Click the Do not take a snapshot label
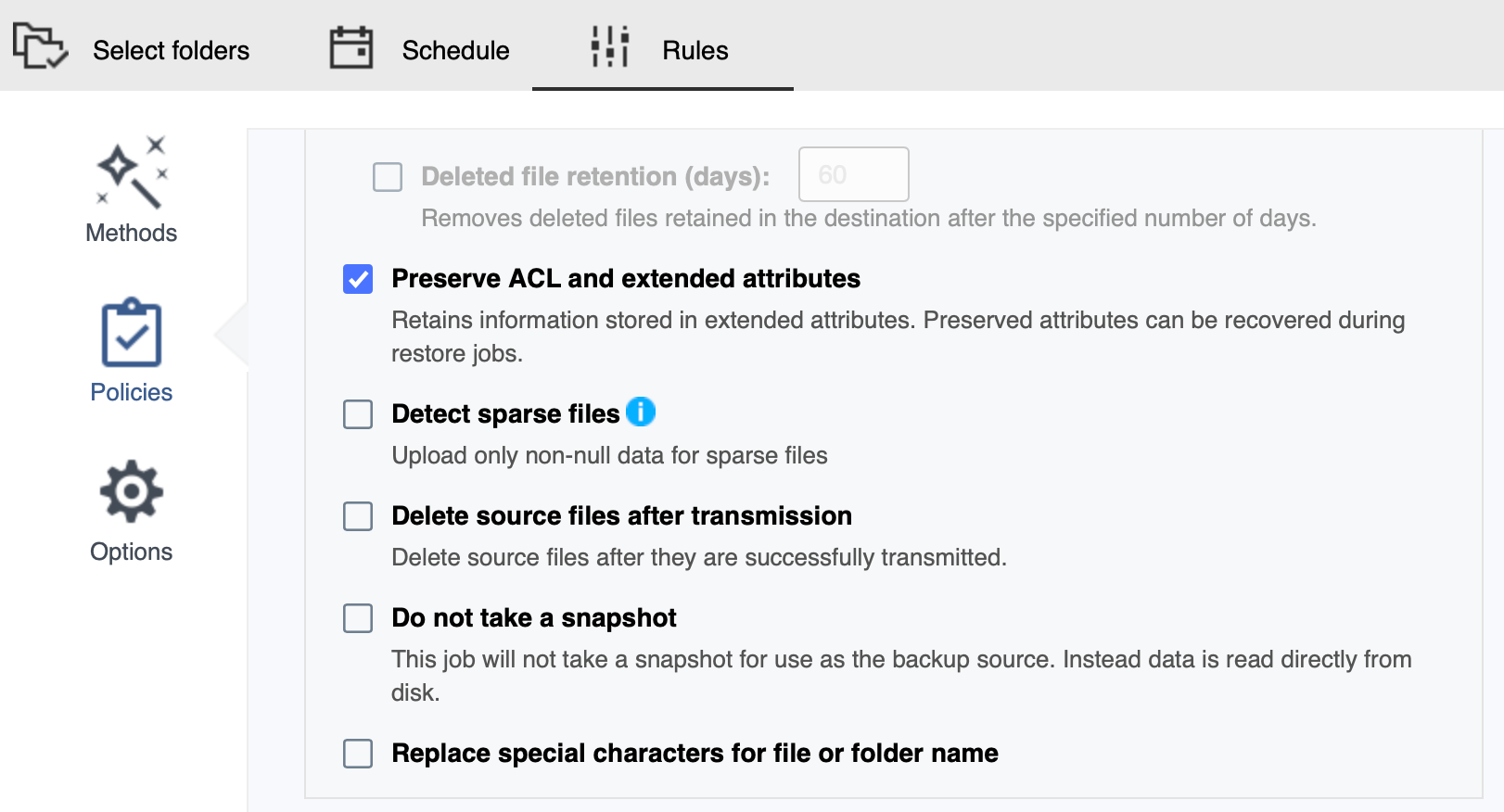Viewport: 1504px width, 812px height. click(534, 617)
